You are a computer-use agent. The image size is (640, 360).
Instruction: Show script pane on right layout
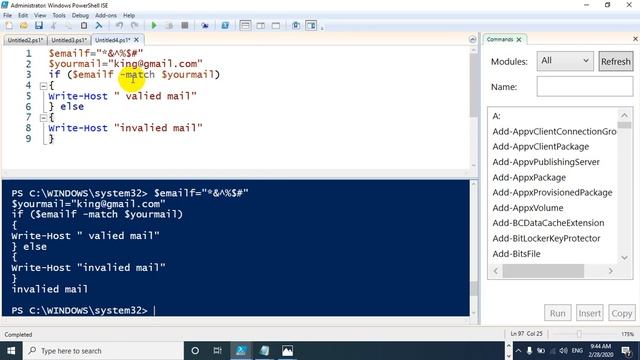tap(260, 25)
